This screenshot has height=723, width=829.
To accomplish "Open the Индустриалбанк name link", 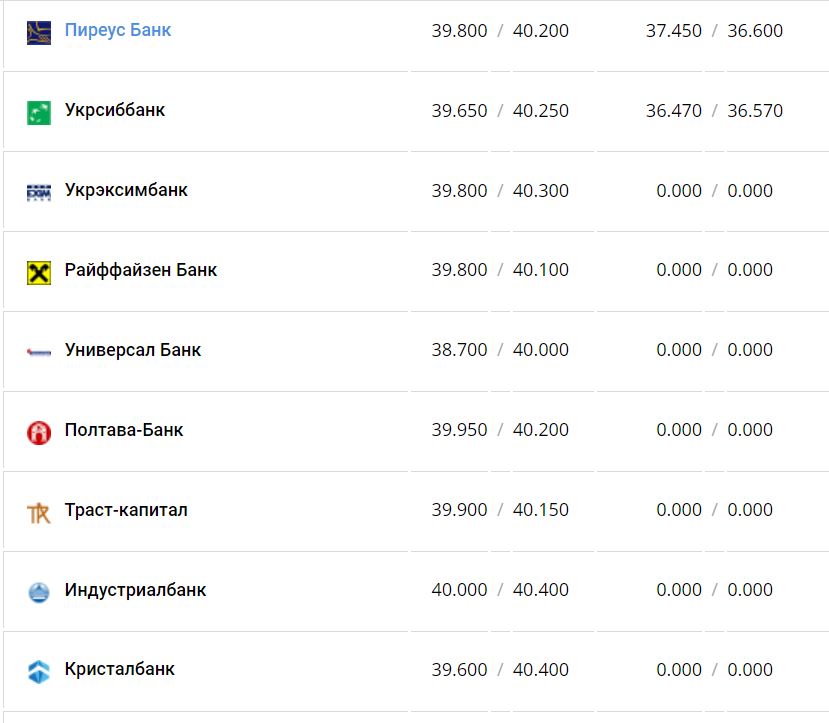I will (135, 590).
